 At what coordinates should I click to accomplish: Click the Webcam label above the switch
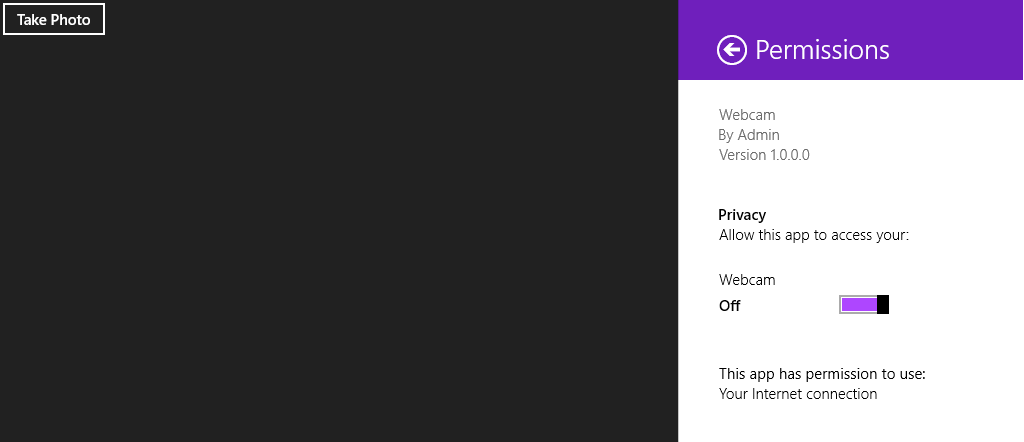tap(747, 280)
